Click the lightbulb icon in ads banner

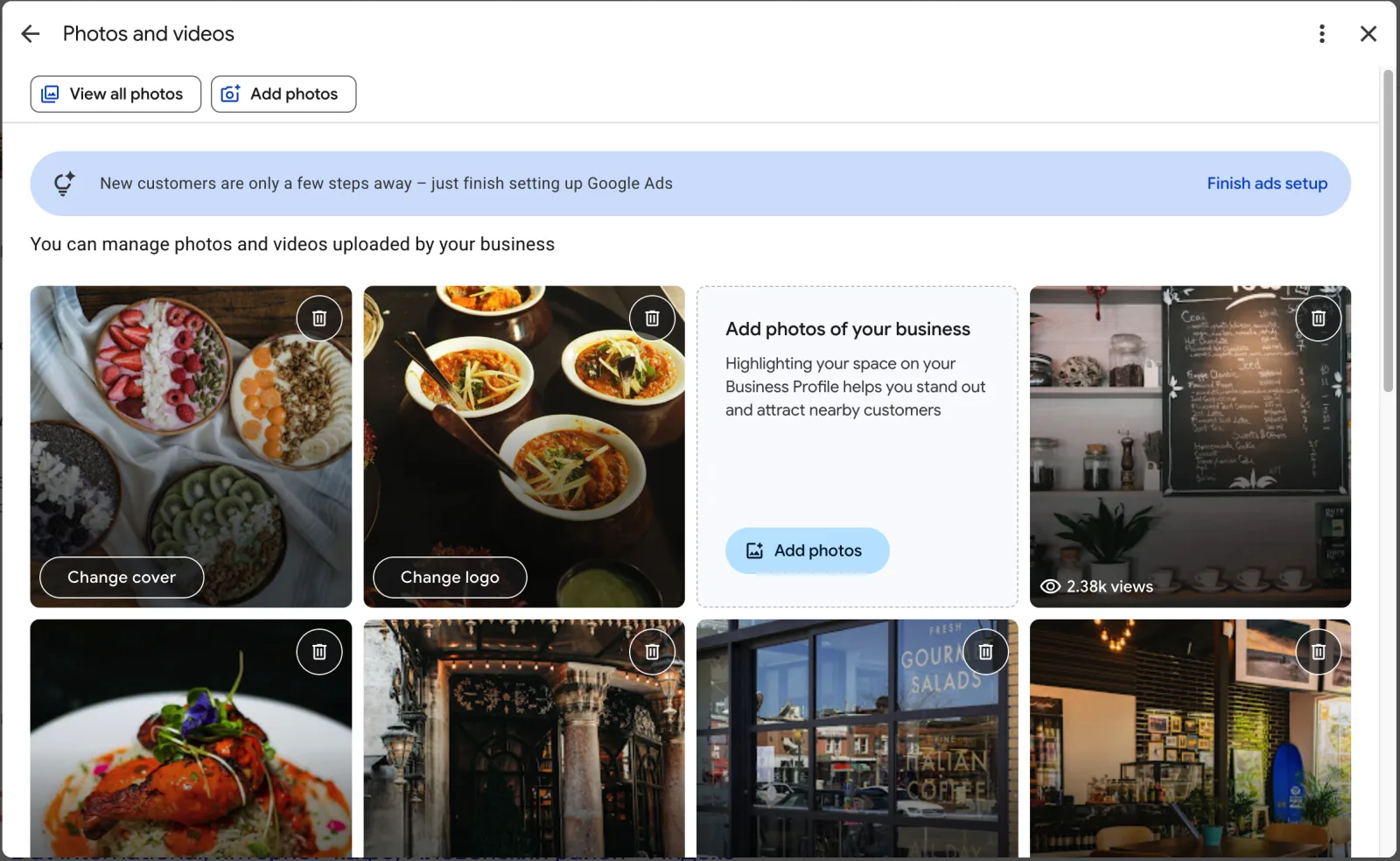tap(64, 184)
